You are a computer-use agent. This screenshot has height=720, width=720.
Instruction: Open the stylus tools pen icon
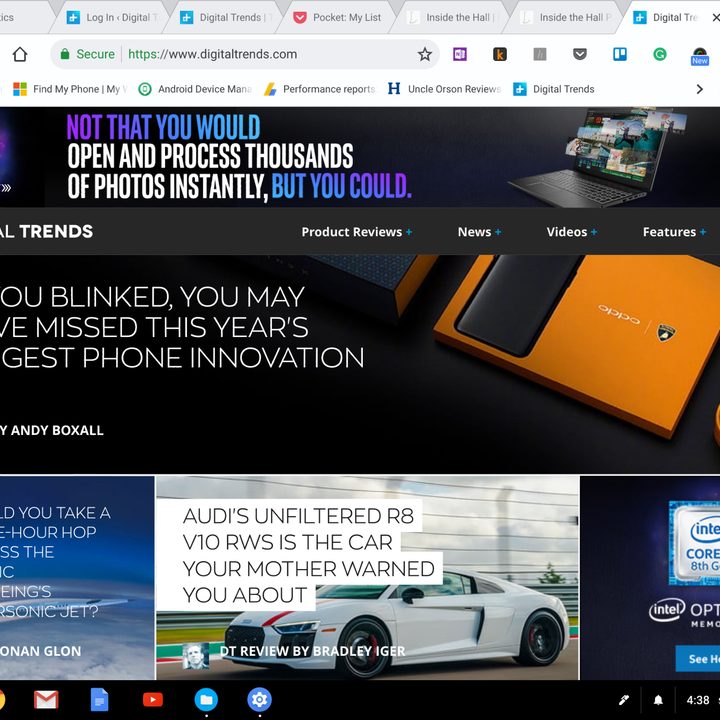click(623, 700)
